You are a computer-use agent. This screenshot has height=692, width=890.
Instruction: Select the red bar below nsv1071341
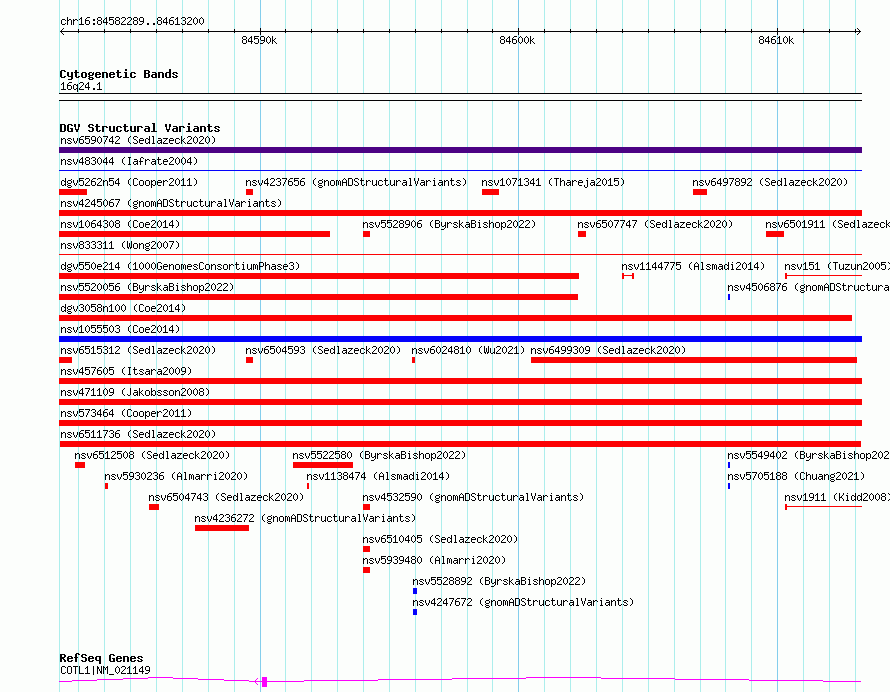[x=490, y=192]
